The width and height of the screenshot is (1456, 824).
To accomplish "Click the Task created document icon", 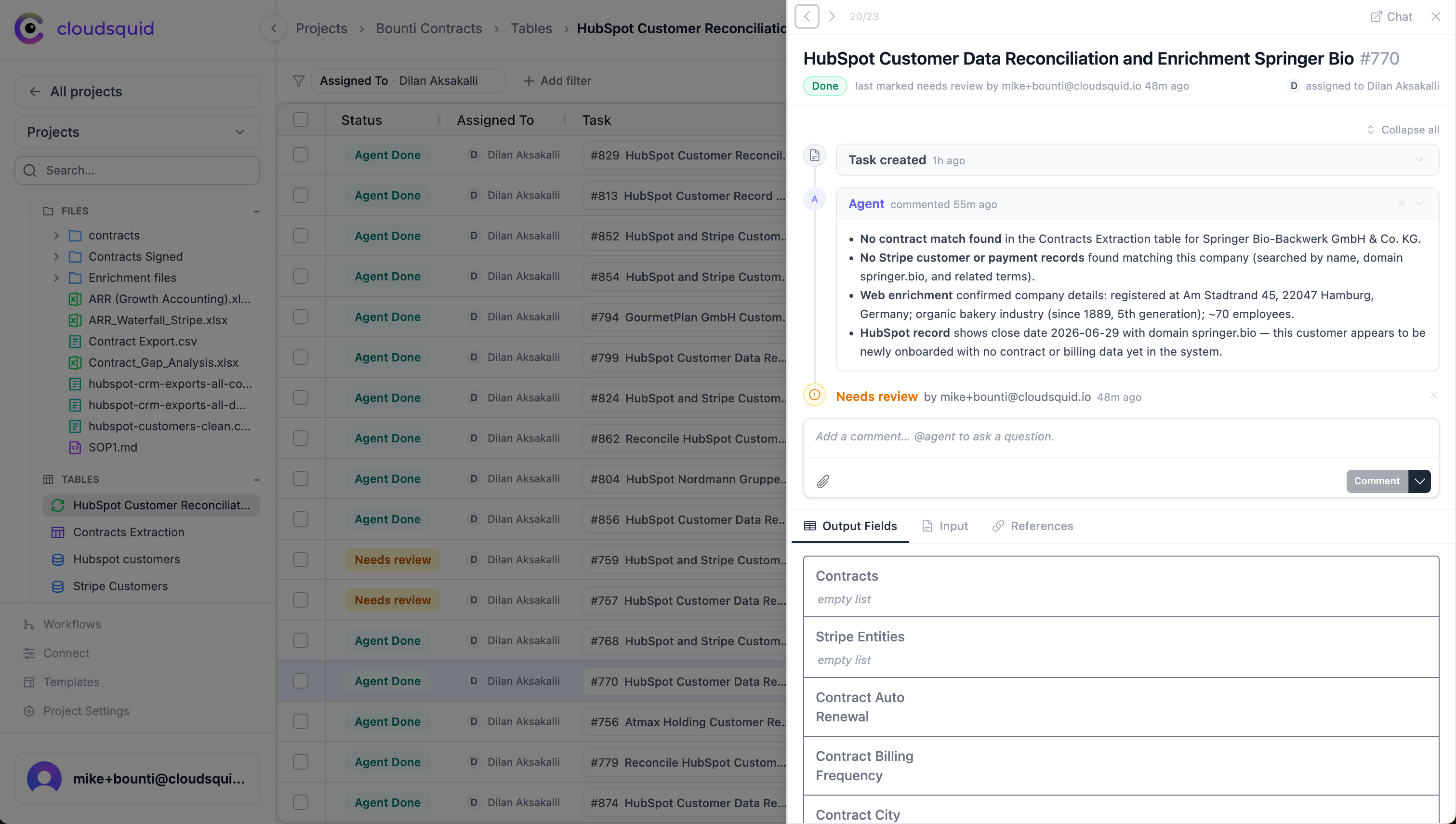I will [815, 155].
